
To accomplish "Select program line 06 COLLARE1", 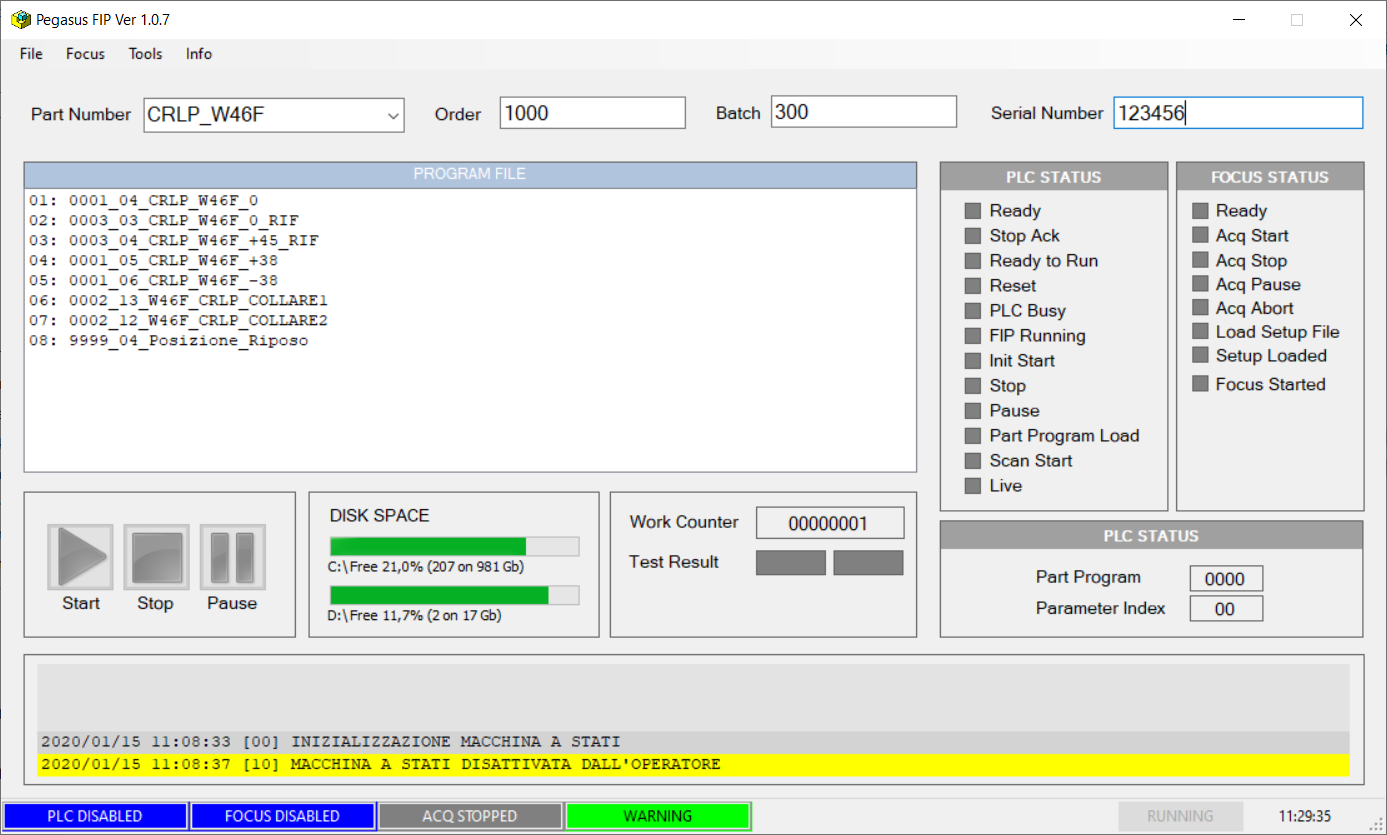I will (x=198, y=300).
